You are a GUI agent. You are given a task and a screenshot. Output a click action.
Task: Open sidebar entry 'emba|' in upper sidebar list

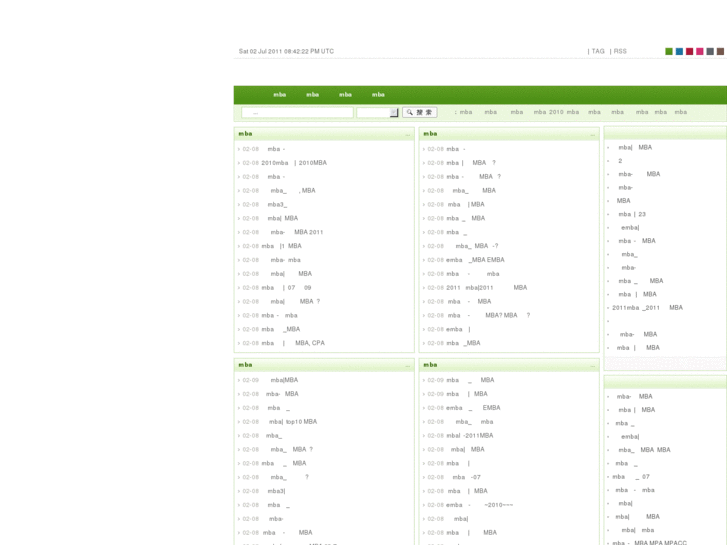[630, 228]
